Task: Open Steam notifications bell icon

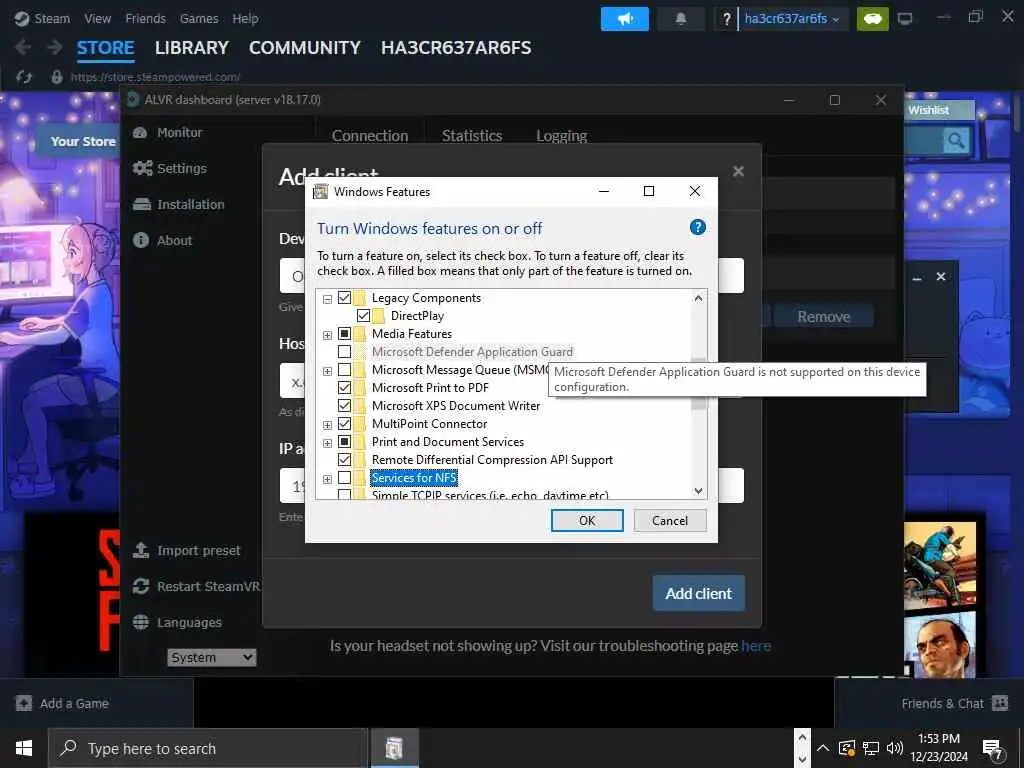Action: coord(680,19)
